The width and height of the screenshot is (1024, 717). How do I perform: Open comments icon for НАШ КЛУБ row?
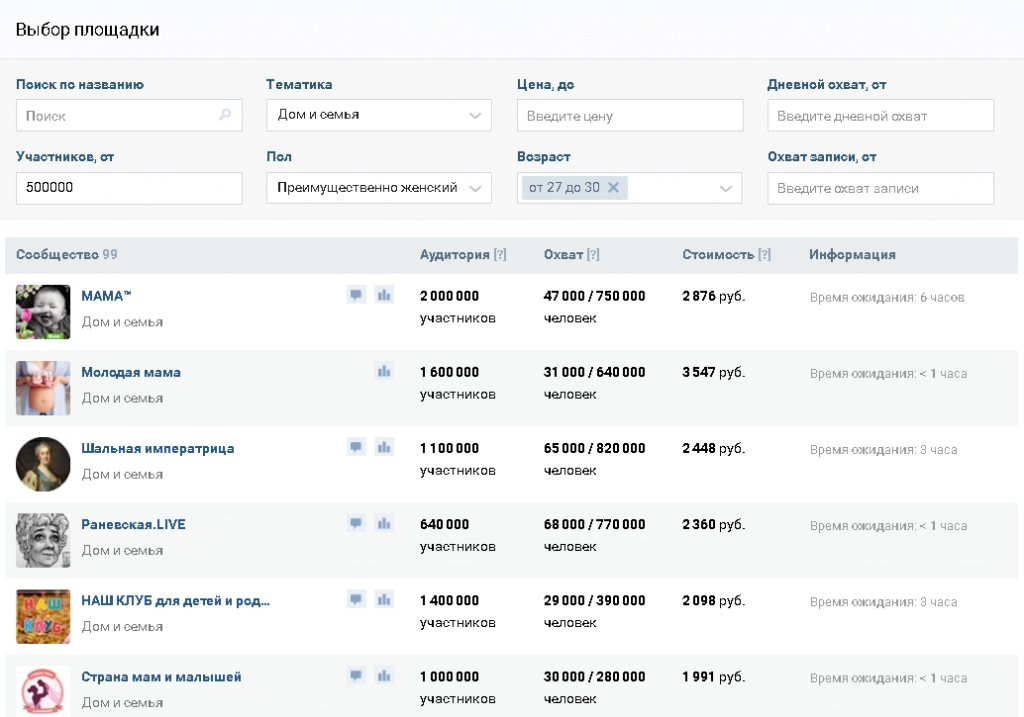click(x=356, y=599)
